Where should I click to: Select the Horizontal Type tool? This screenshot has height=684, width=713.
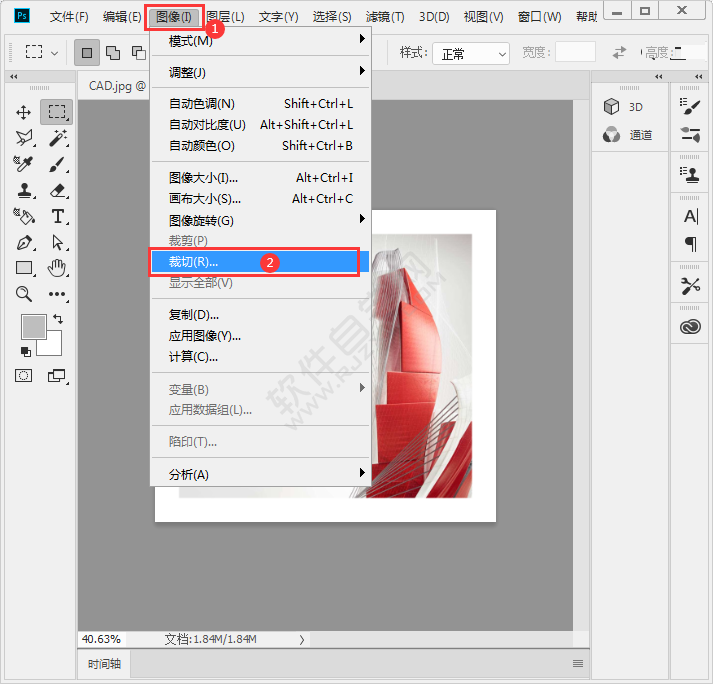click(x=58, y=216)
